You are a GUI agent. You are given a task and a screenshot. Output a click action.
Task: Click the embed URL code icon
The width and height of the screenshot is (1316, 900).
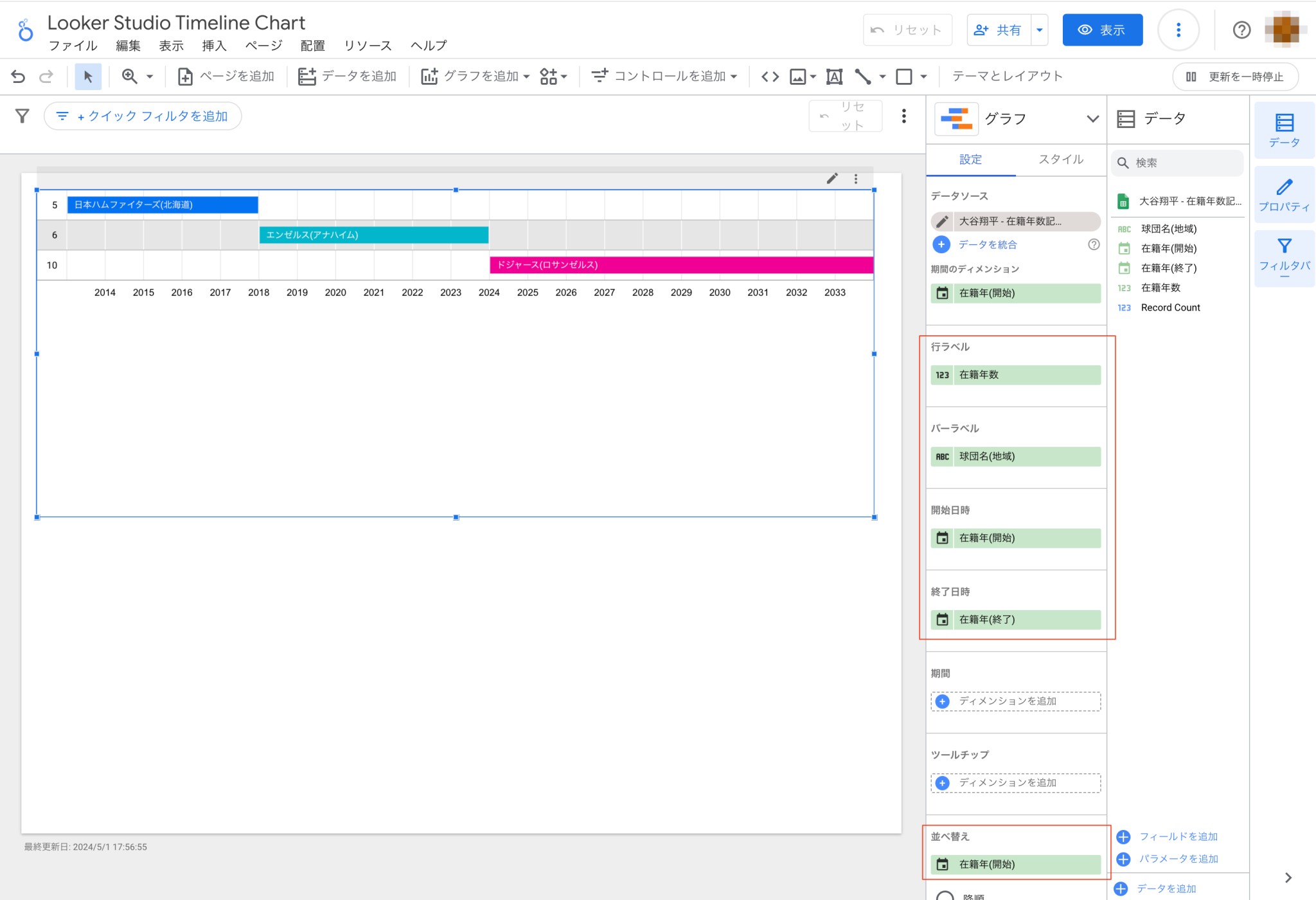pyautogui.click(x=770, y=76)
